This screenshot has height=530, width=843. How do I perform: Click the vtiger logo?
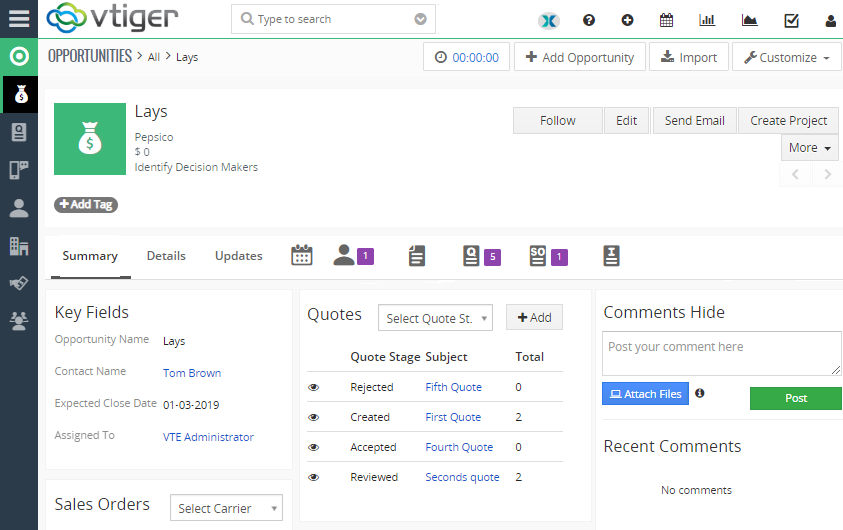pyautogui.click(x=112, y=18)
